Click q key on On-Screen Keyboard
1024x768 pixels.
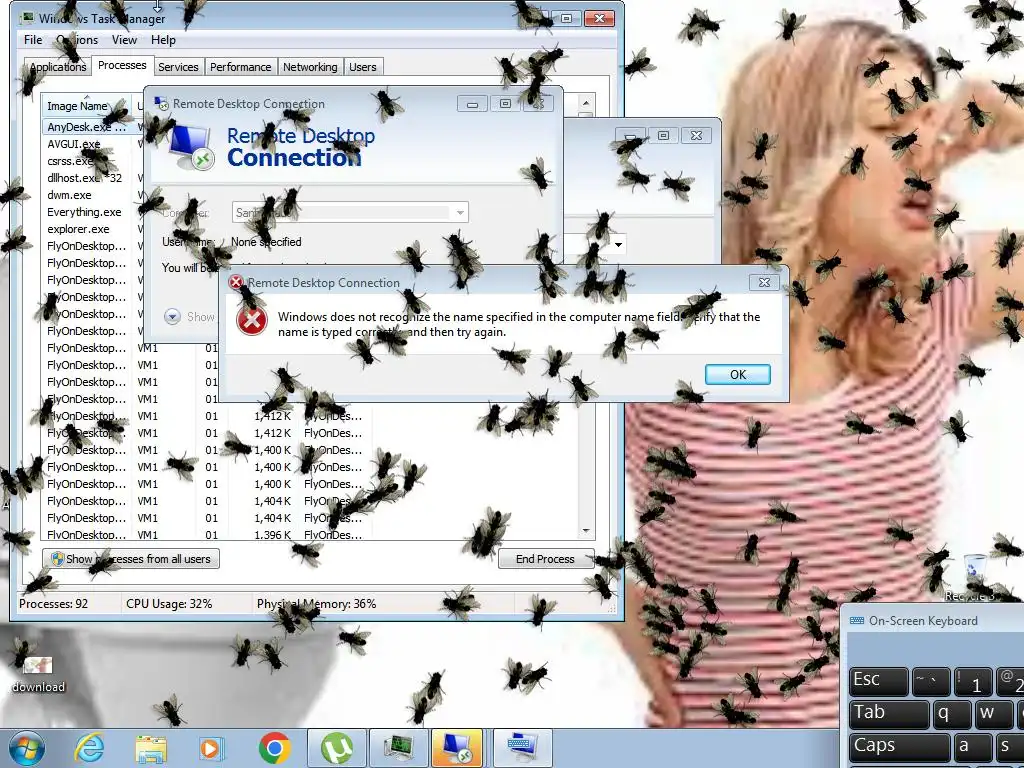(x=951, y=713)
